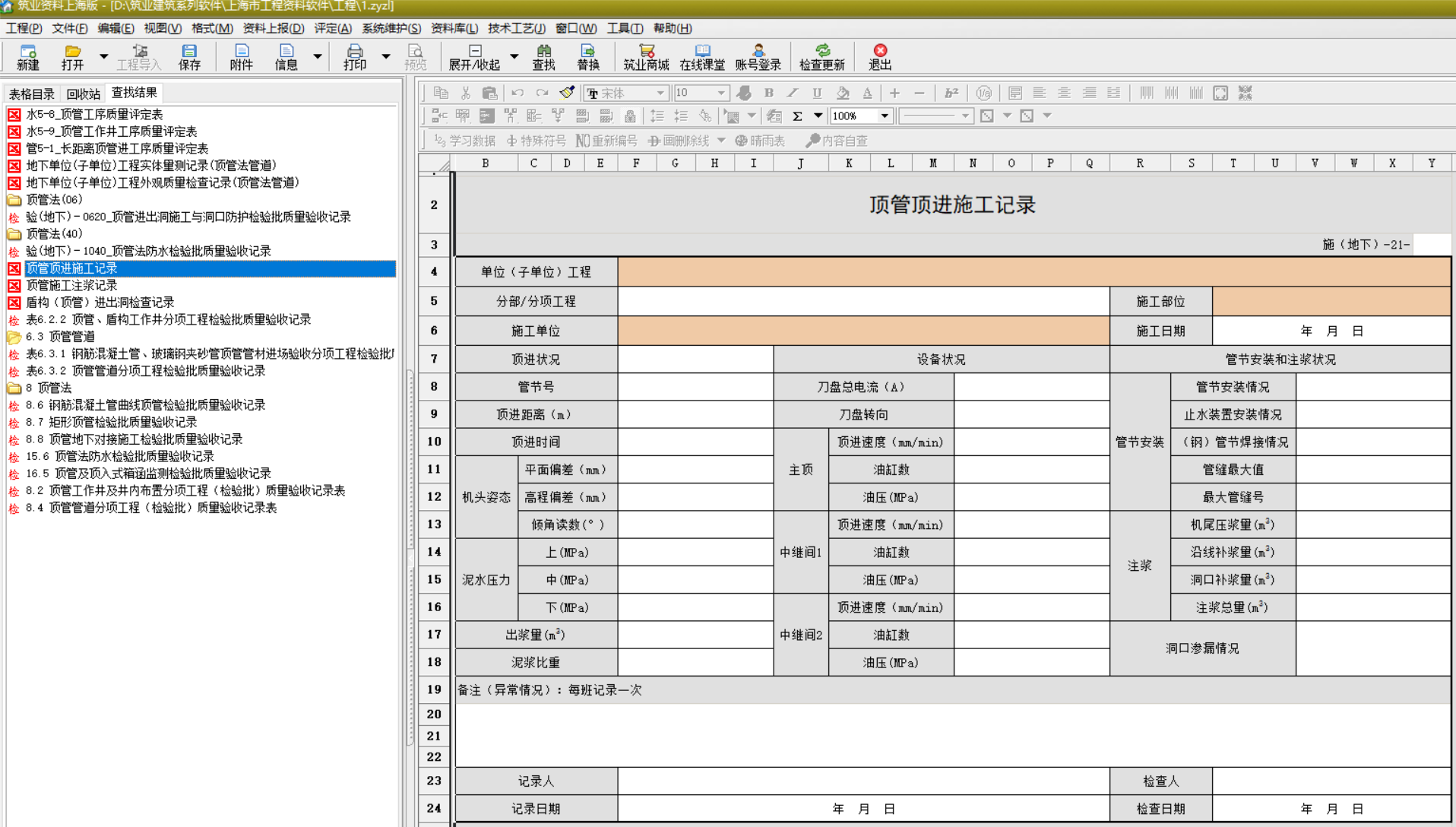Click the 展开/收起 toggle icon
Image resolution: width=1456 pixels, height=827 pixels.
click(x=474, y=57)
